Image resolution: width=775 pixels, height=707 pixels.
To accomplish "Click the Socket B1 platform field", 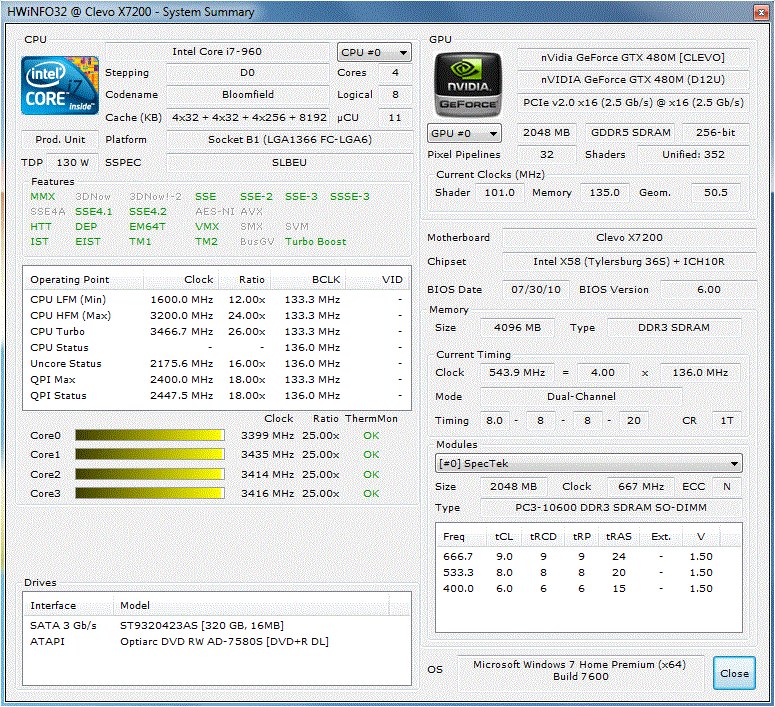I will point(290,139).
